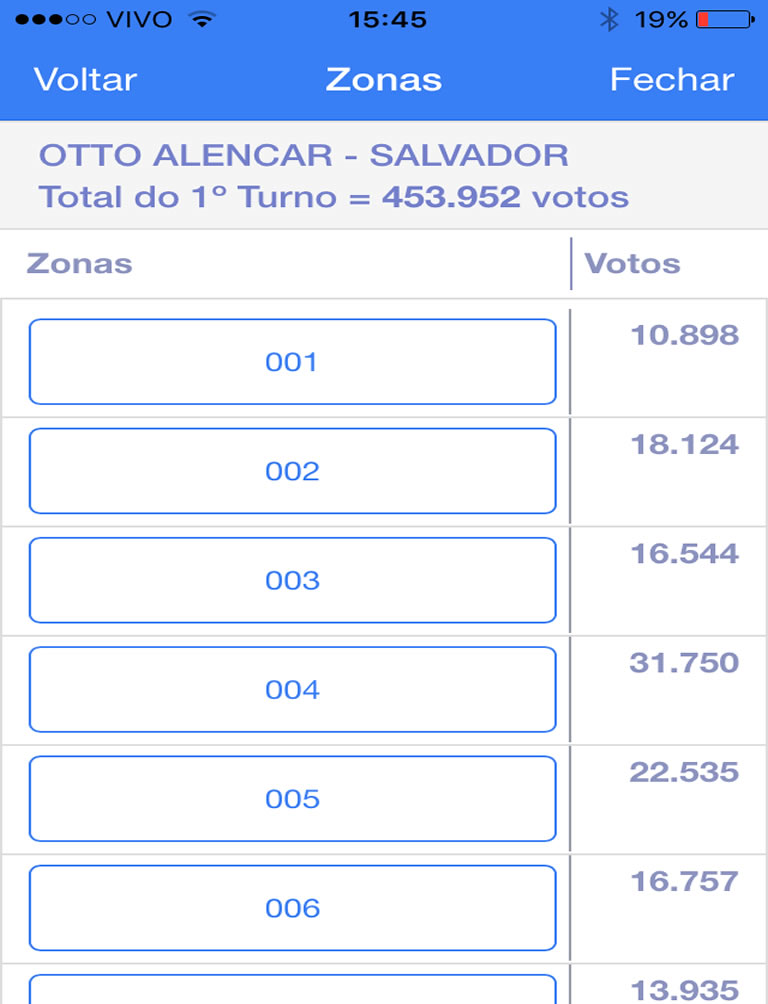Tap the battery indicator icon

click(724, 19)
